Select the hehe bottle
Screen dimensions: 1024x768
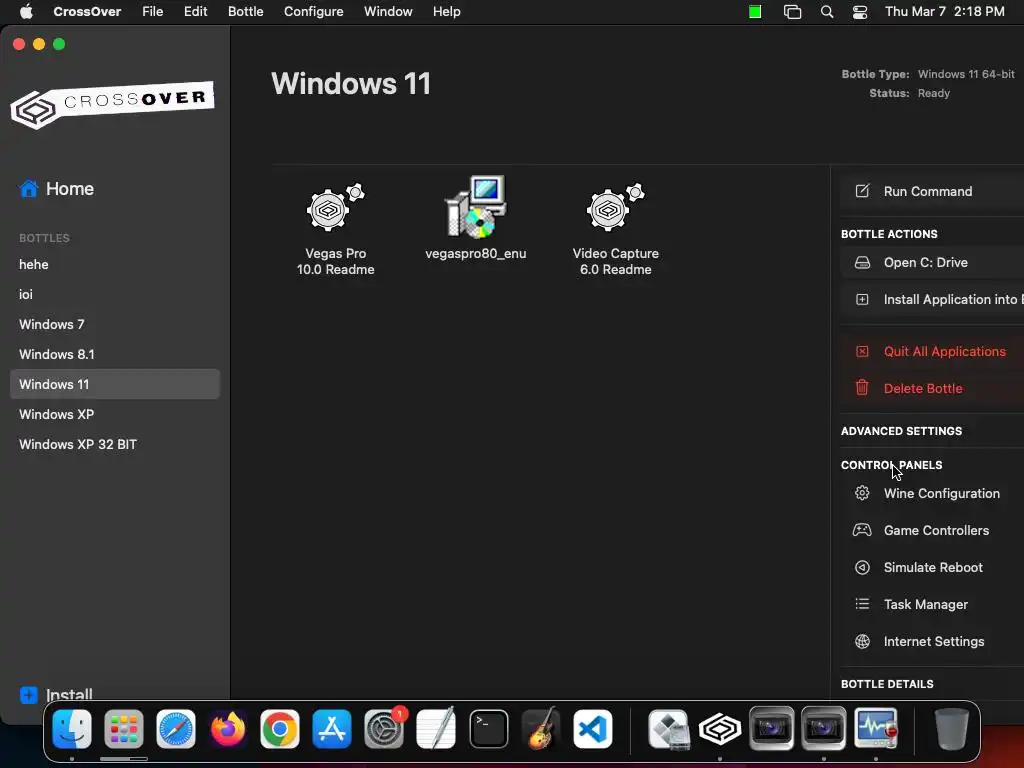[114, 264]
